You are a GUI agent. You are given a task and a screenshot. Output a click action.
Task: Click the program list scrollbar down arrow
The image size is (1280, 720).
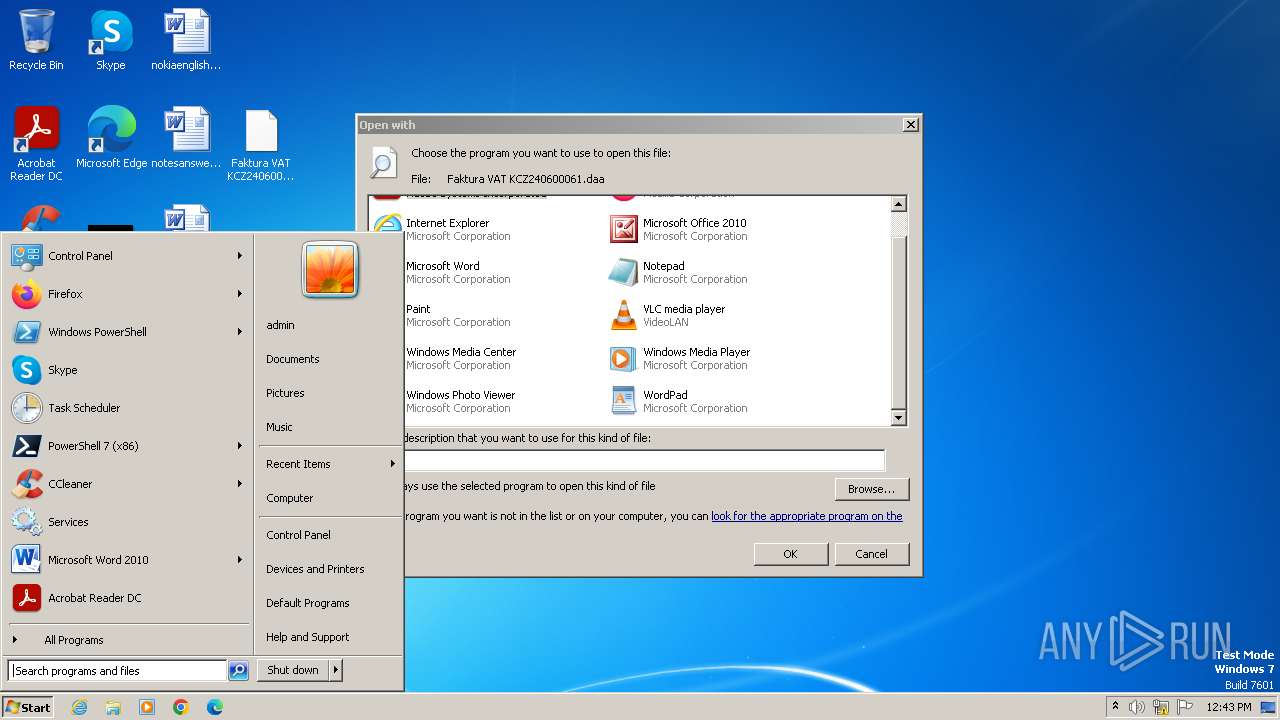pyautogui.click(x=898, y=418)
